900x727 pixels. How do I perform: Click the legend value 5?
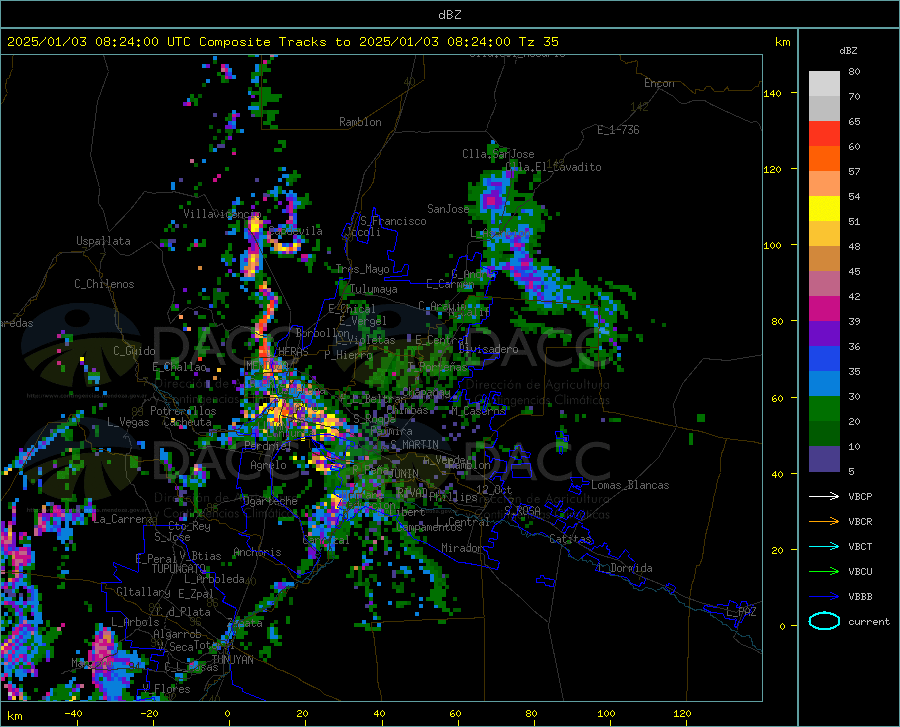(x=851, y=472)
